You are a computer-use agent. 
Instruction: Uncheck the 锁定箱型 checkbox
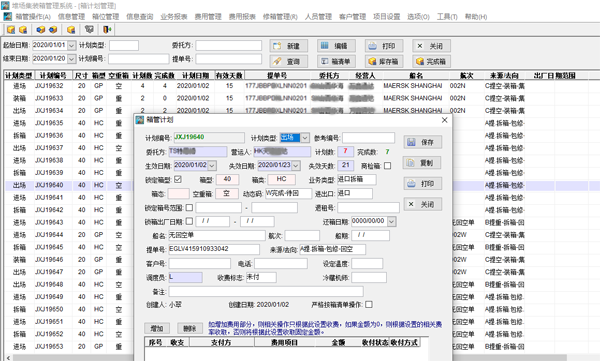[x=178, y=179]
